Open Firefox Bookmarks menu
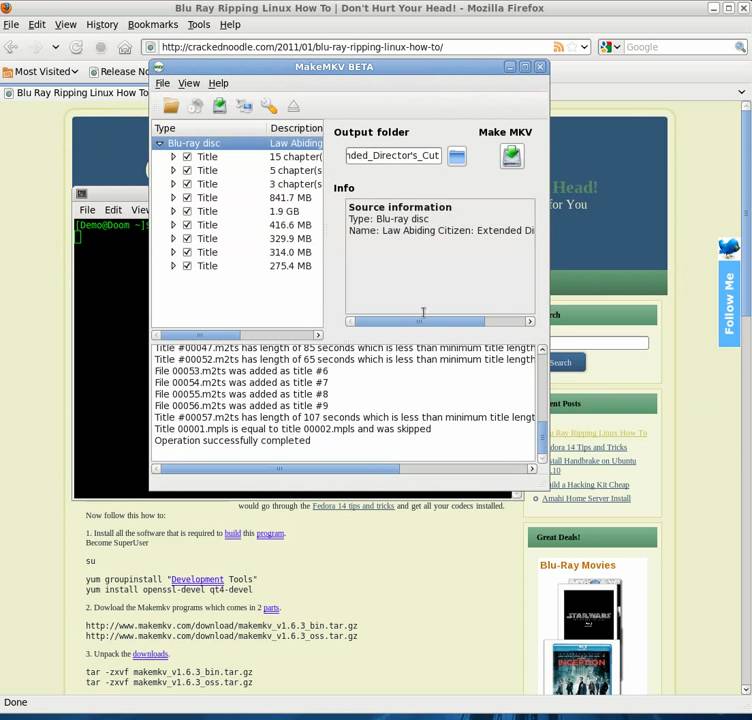 pos(153,24)
